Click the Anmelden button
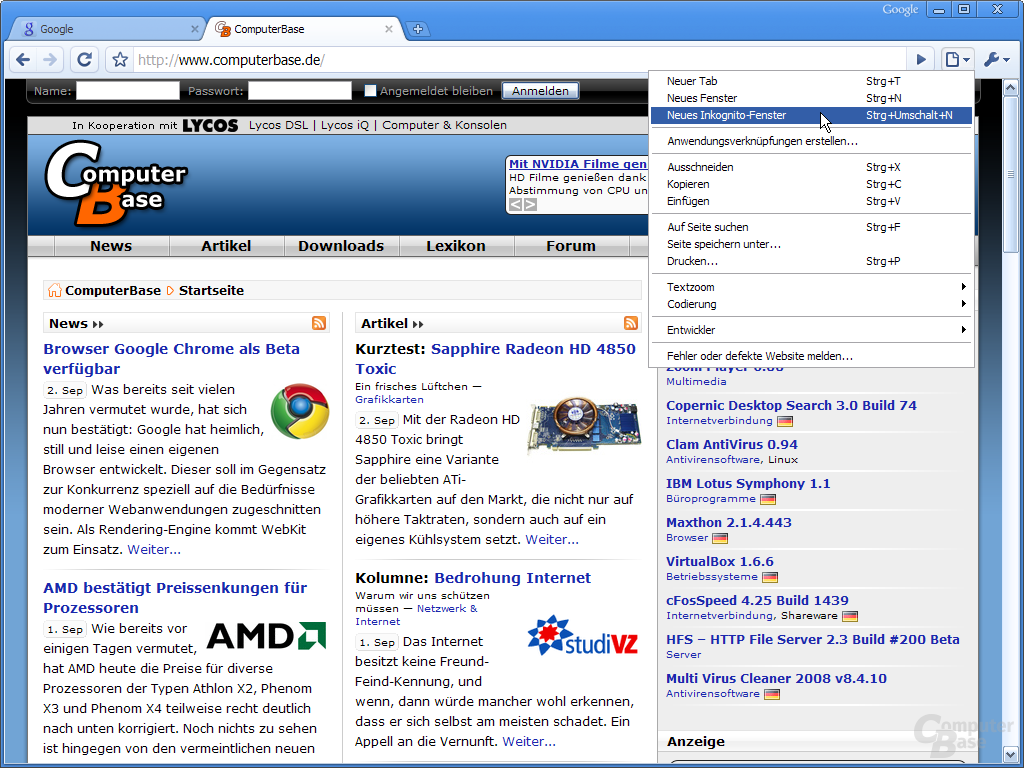Image resolution: width=1024 pixels, height=768 pixels. pos(540,91)
